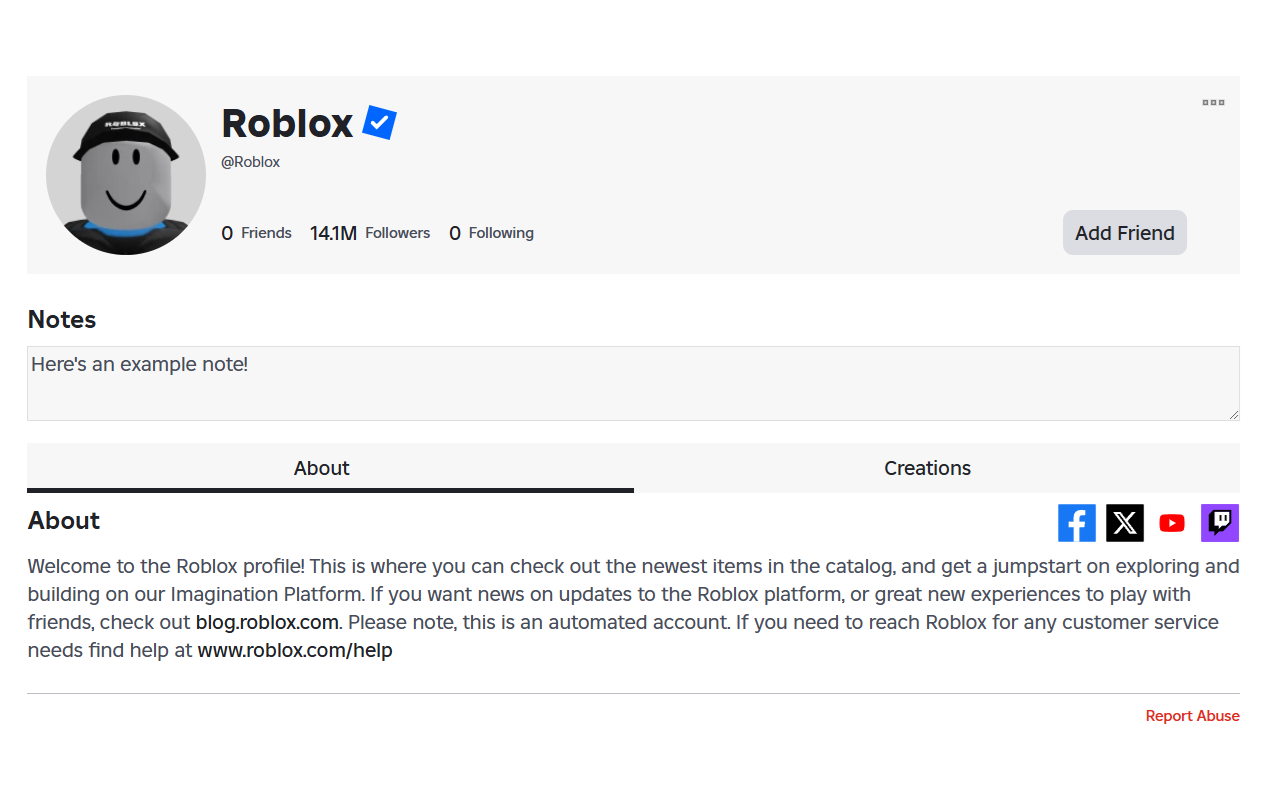
Task: Open Roblox's Twitch channel icon
Action: coord(1219,522)
